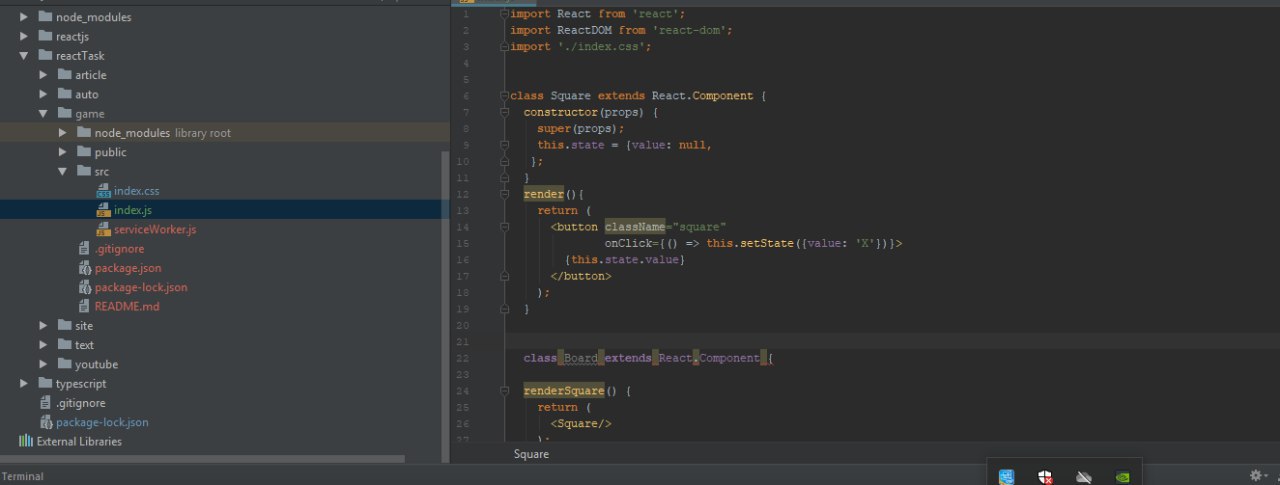
Task: Click the NVIDIA tray icon
Action: point(1123,477)
